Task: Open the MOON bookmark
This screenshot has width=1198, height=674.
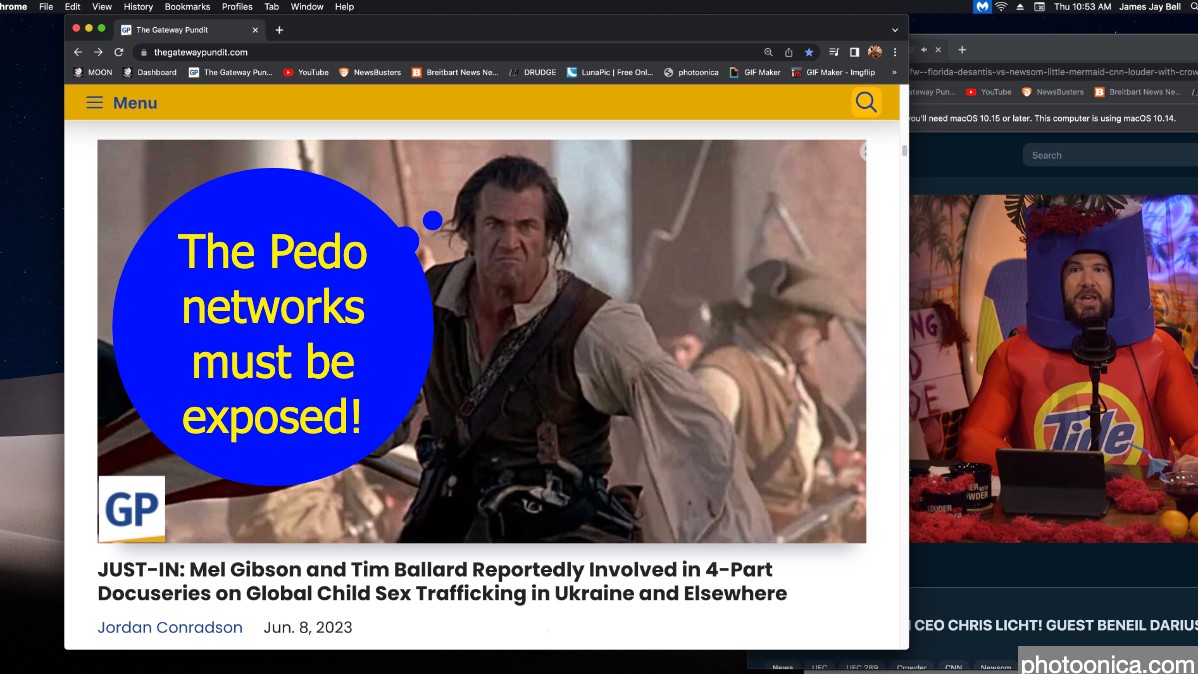Action: [92, 73]
